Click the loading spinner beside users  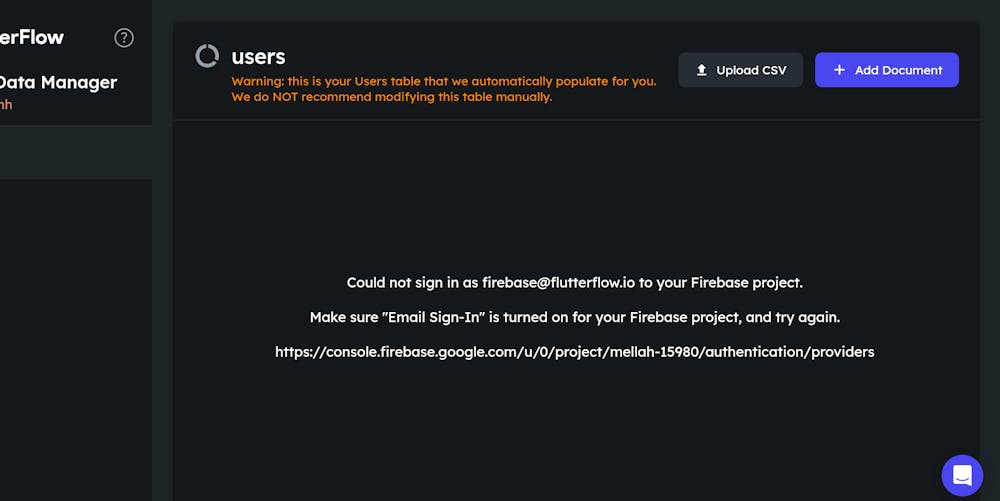(207, 57)
